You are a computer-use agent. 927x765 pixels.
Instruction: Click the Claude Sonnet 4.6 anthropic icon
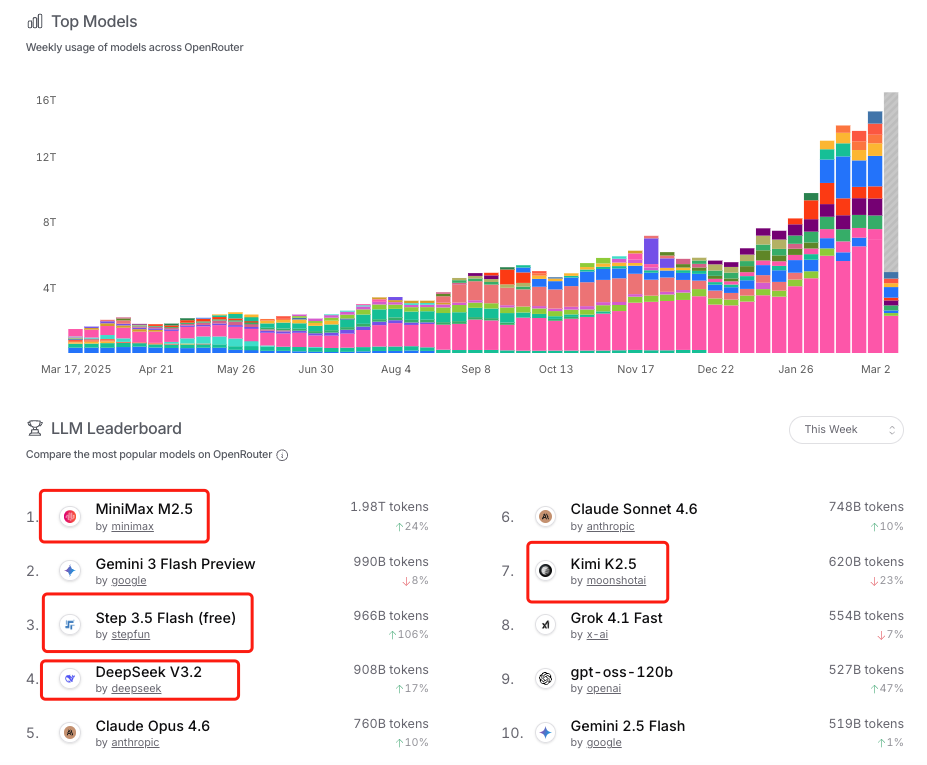(x=545, y=517)
